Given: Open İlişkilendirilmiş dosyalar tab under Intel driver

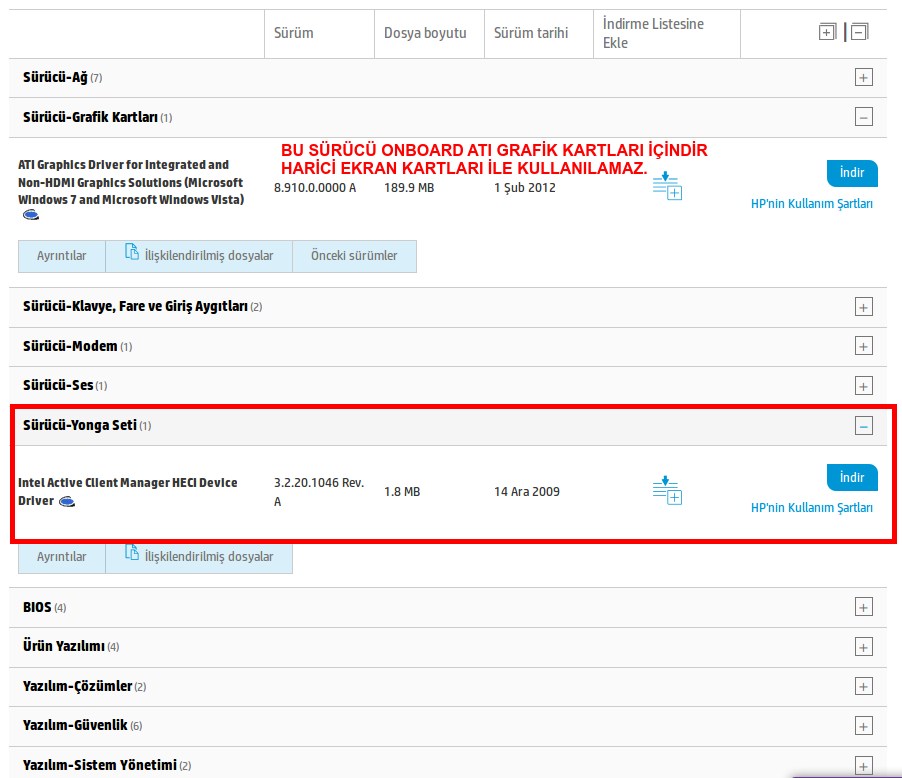Looking at the screenshot, I should click(x=199, y=557).
